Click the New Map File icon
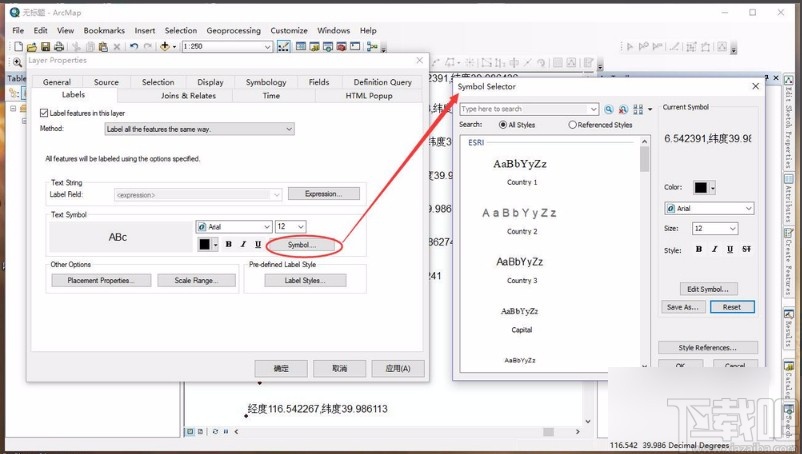 click(18, 47)
